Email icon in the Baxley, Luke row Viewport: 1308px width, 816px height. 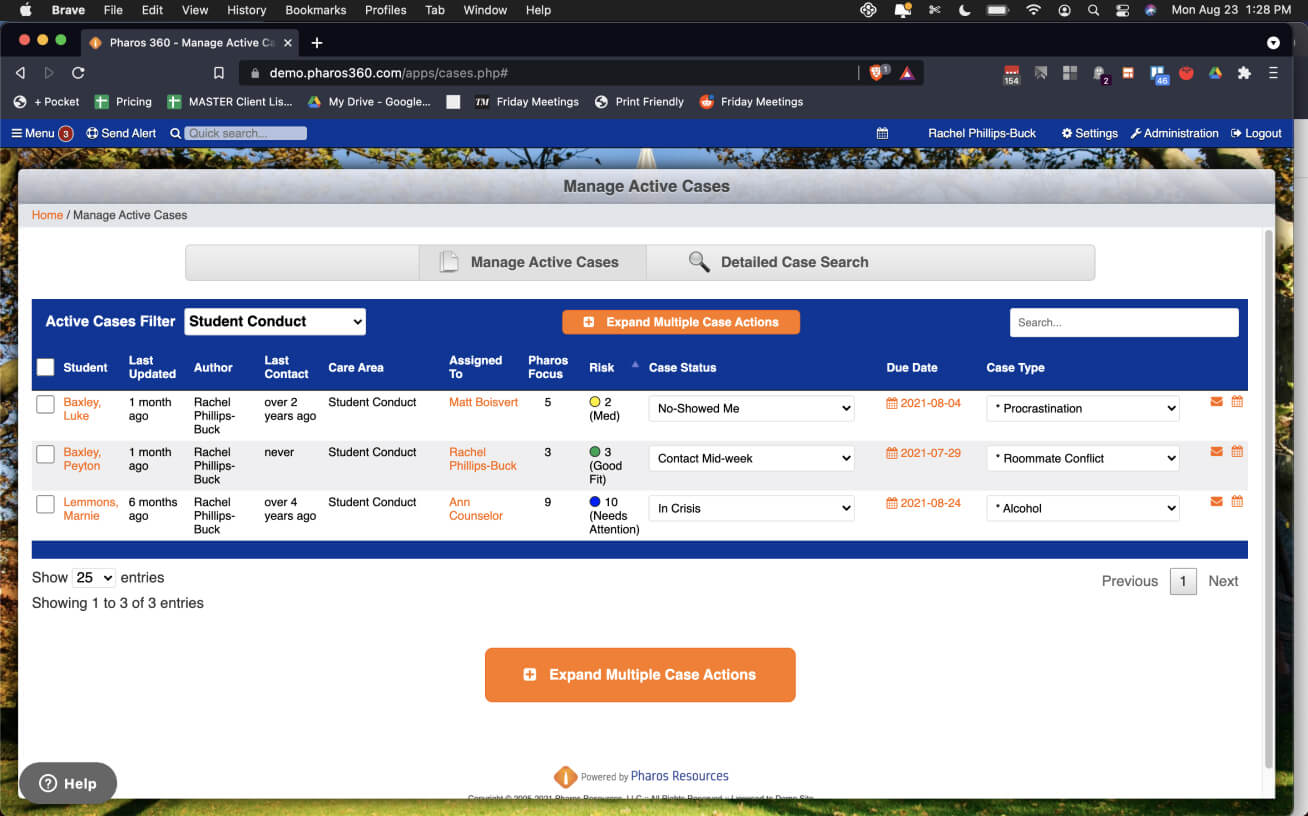pyautogui.click(x=1216, y=402)
